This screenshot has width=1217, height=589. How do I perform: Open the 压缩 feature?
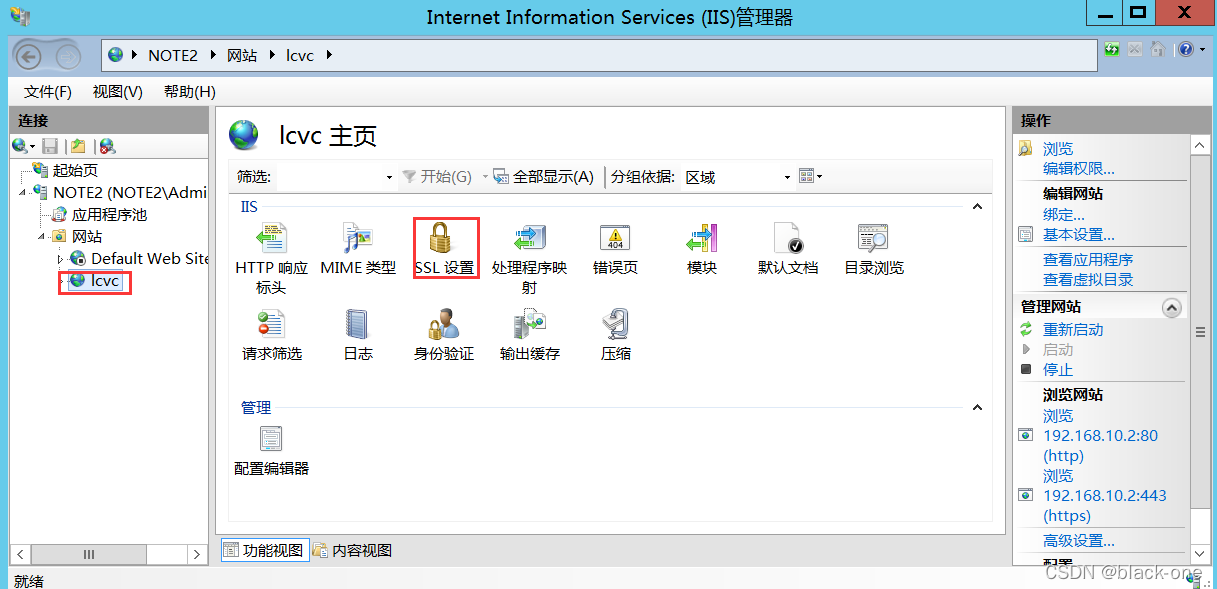(615, 335)
